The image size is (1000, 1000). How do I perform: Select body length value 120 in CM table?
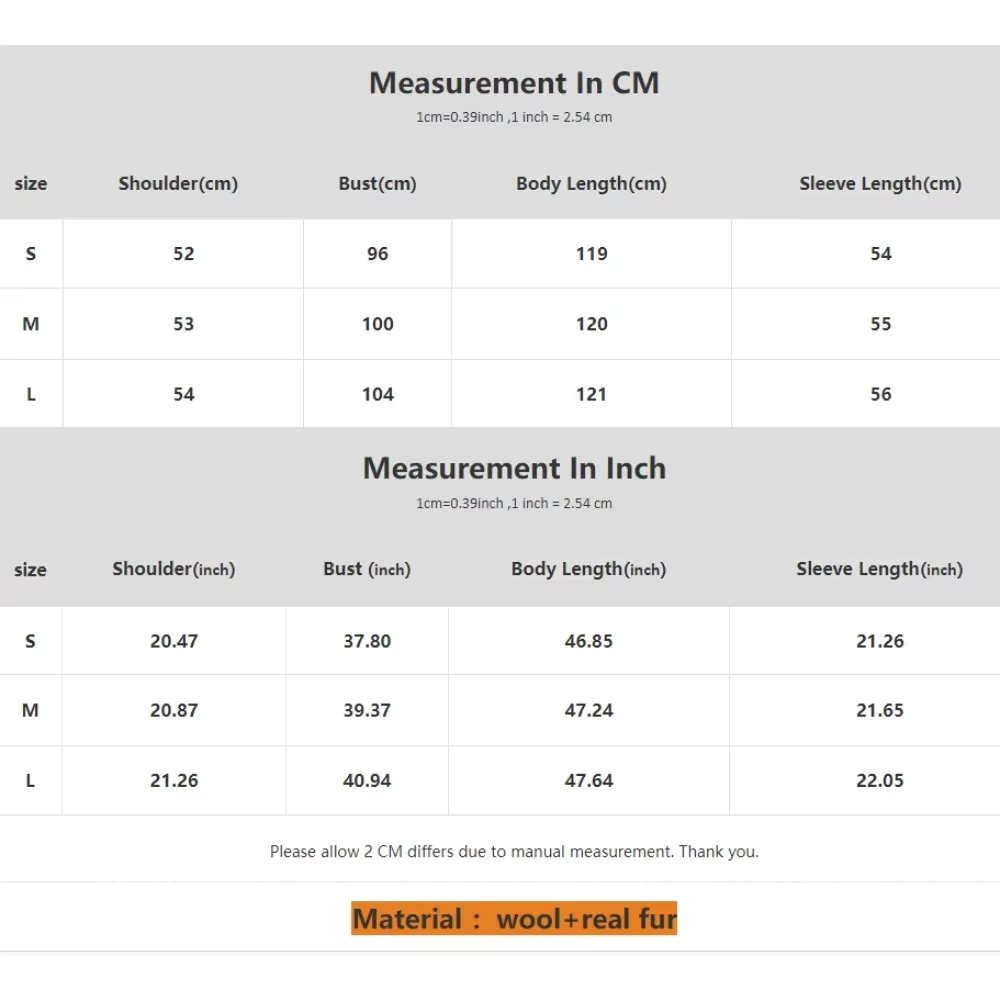(591, 324)
